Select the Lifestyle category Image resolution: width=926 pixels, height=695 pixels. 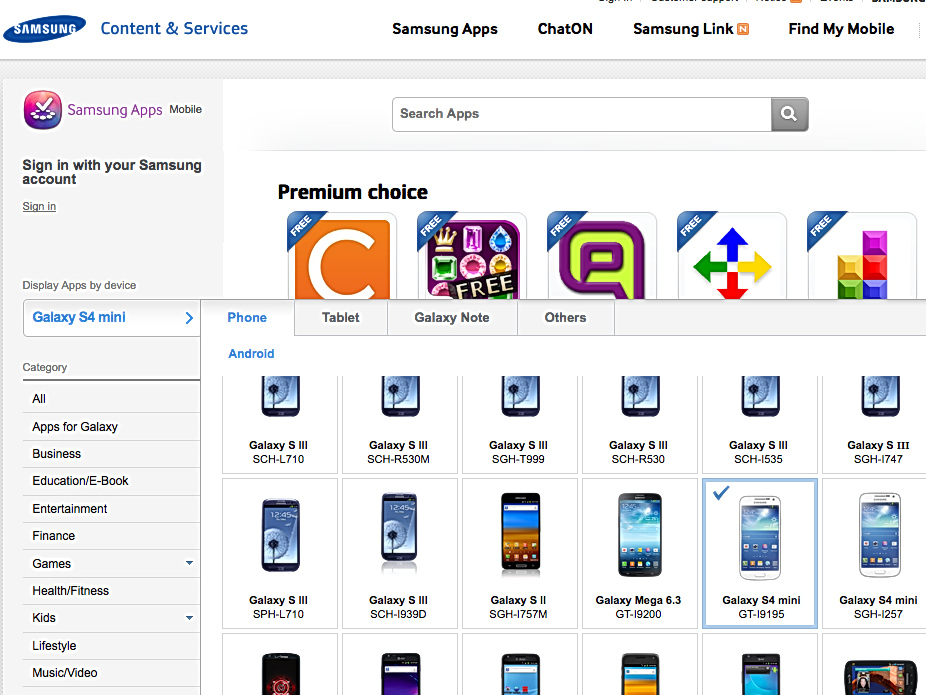pyautogui.click(x=112, y=646)
